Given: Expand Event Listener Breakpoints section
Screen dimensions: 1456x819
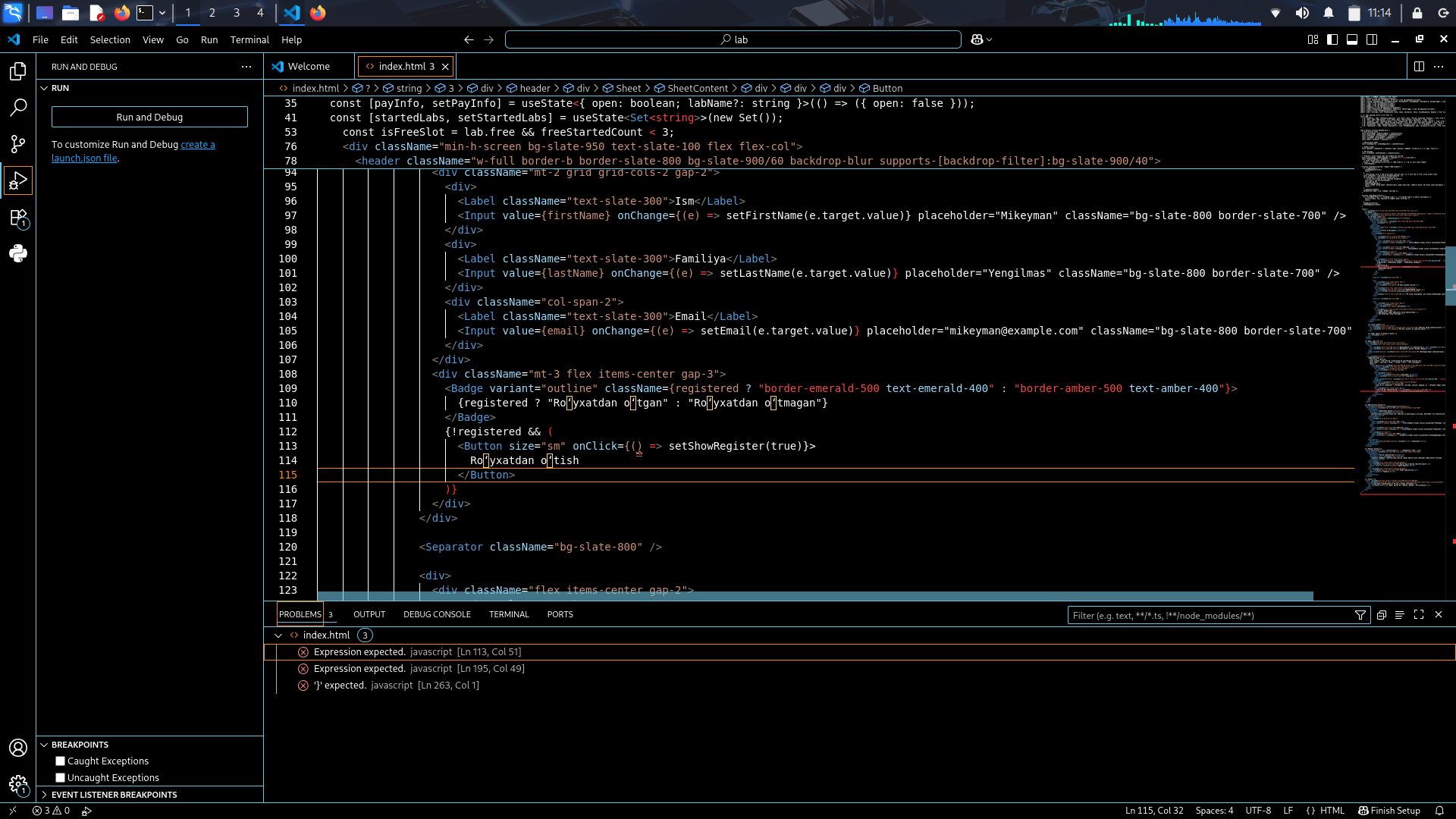Looking at the screenshot, I should 44,795.
